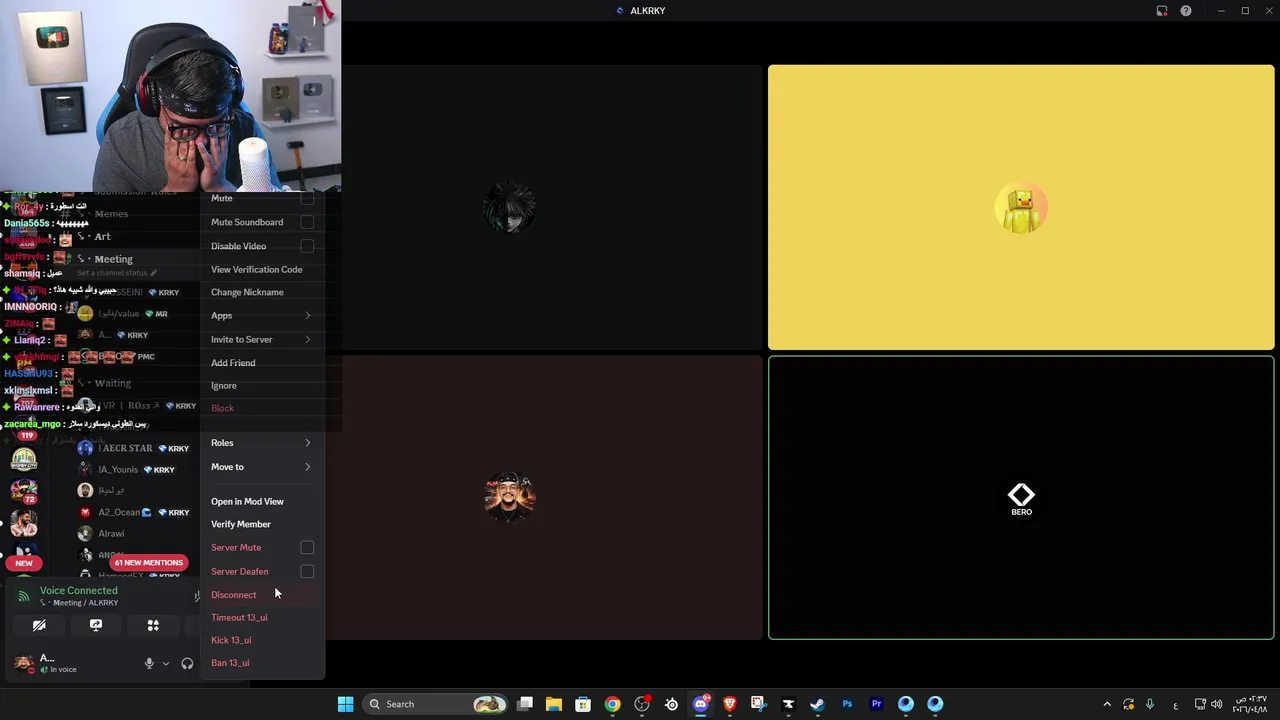Toggle the Mute checkbox in context menu

coord(307,198)
